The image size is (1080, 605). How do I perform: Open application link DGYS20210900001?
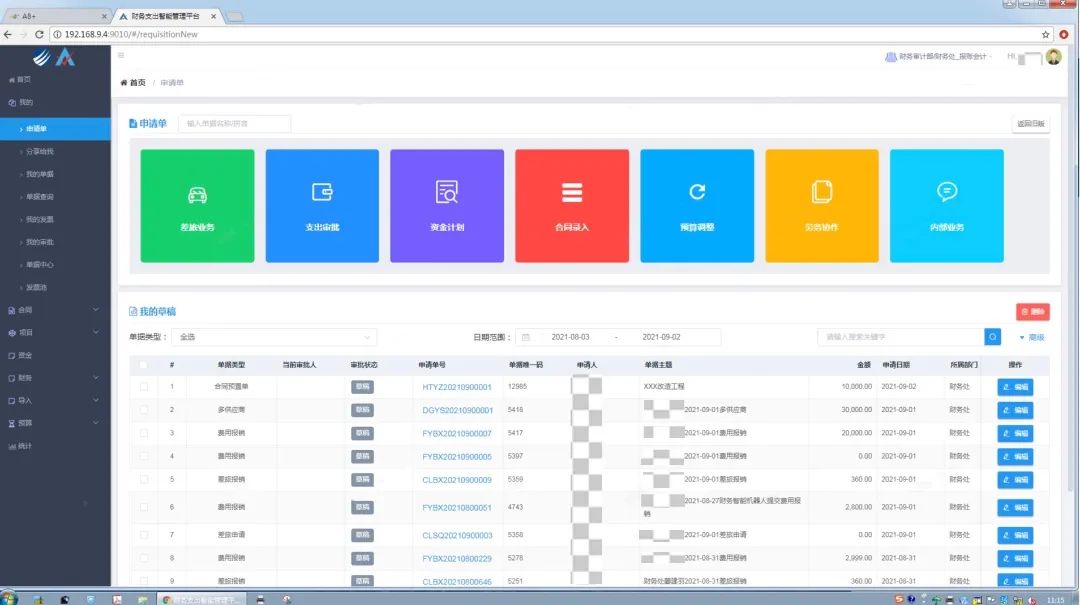[457, 410]
